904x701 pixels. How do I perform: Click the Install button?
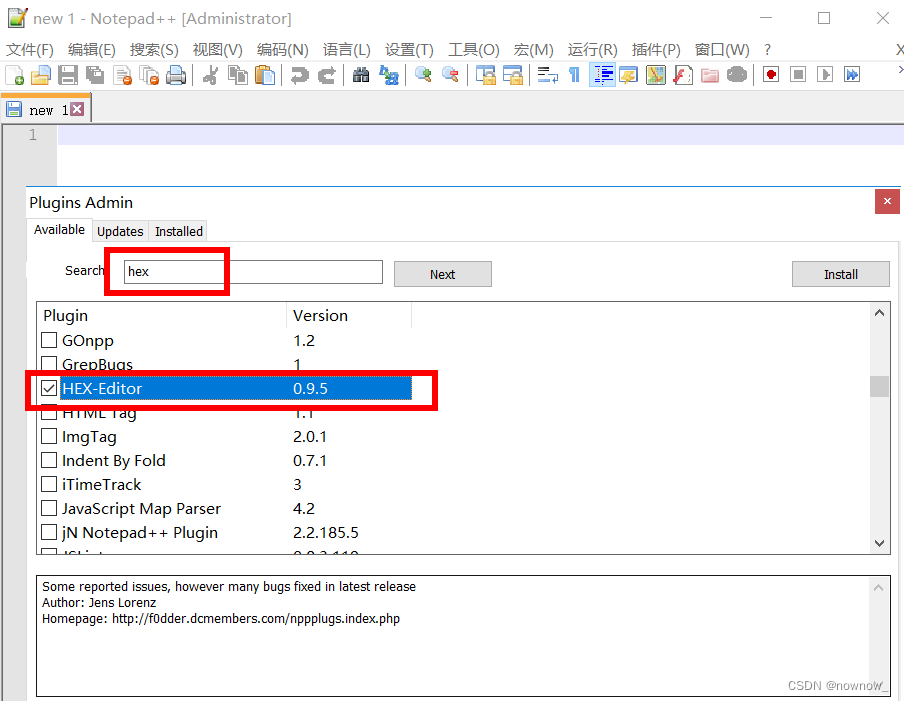840,273
